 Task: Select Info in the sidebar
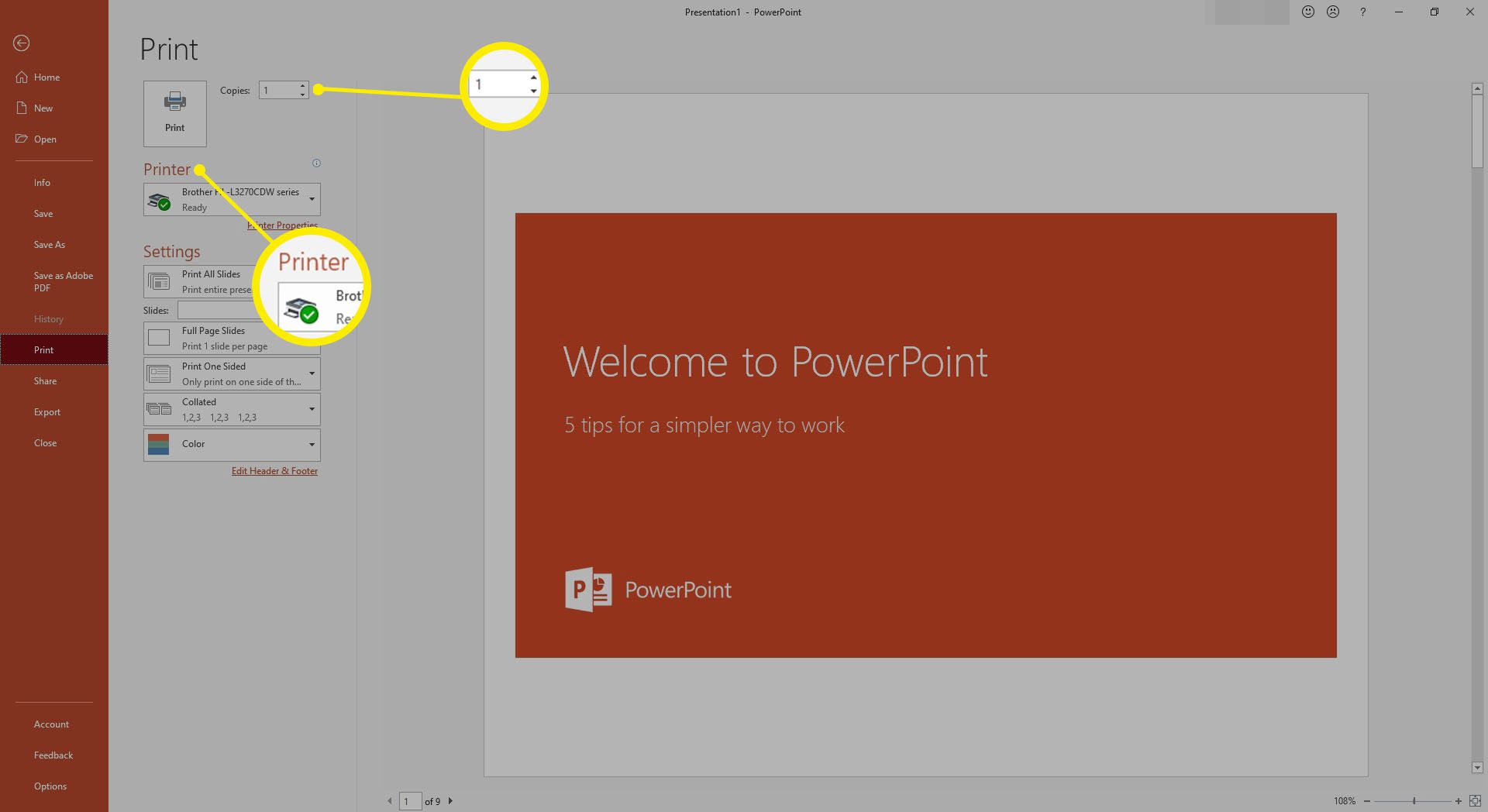coord(54,183)
